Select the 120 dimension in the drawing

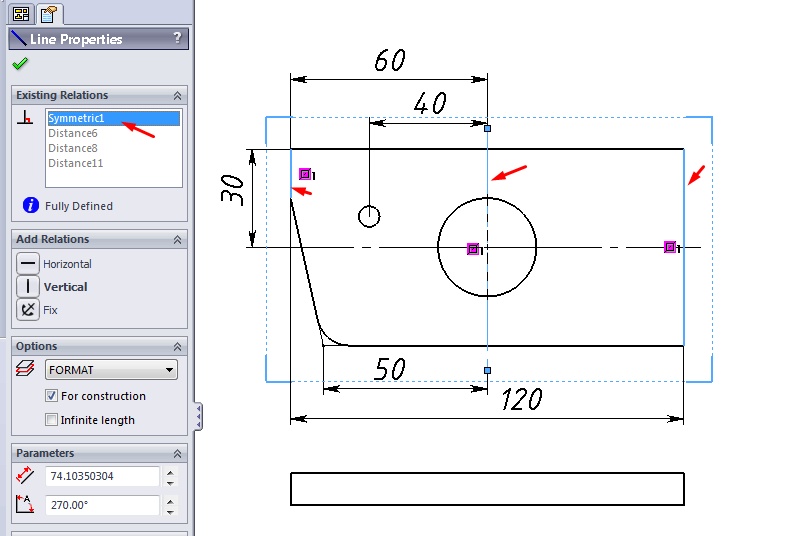(x=522, y=399)
